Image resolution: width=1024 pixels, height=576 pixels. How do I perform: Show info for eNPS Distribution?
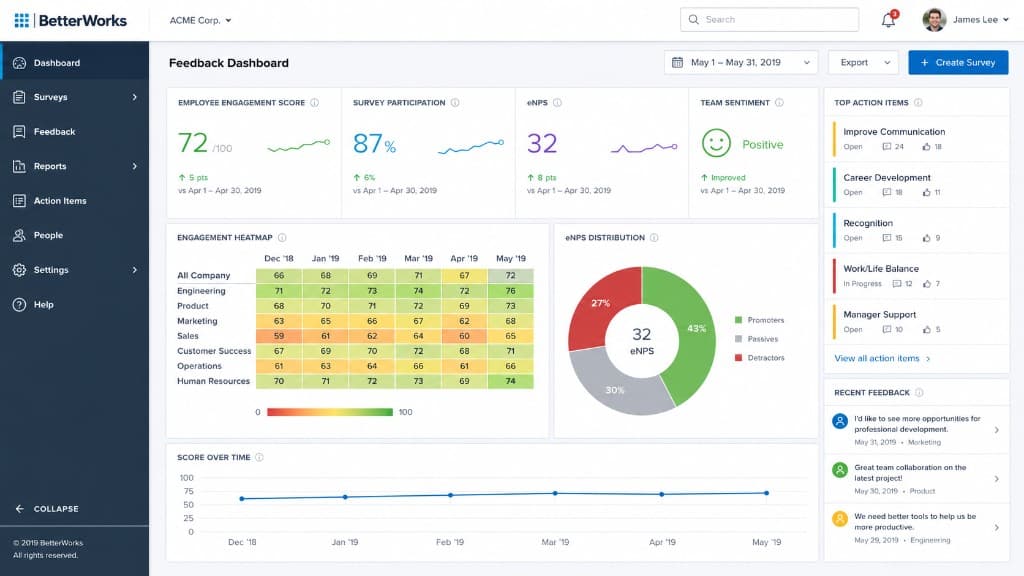point(654,238)
